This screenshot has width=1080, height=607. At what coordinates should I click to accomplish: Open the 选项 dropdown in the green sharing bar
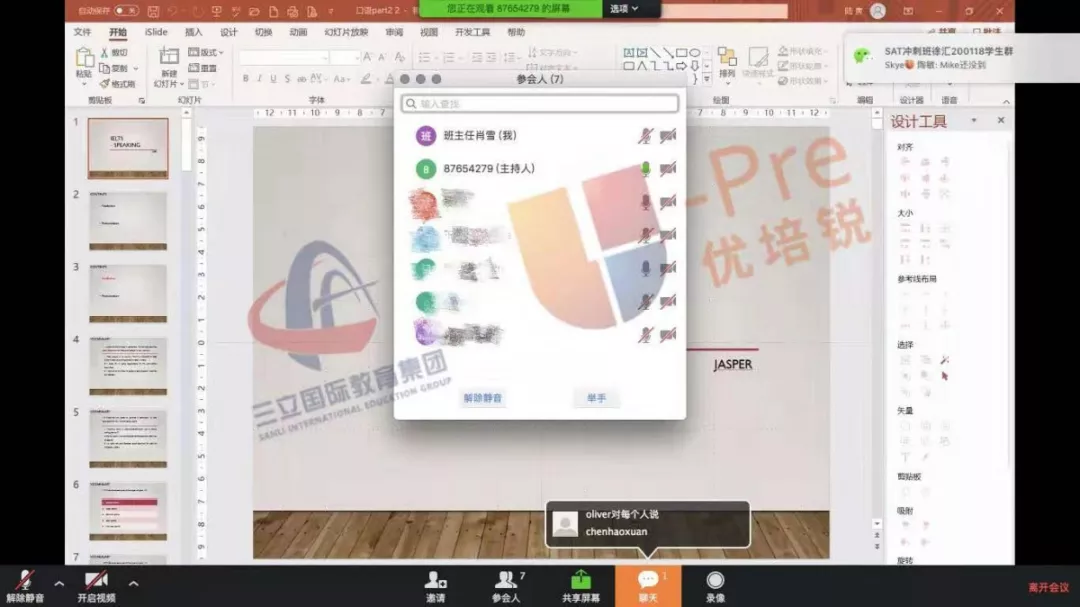[x=624, y=9]
